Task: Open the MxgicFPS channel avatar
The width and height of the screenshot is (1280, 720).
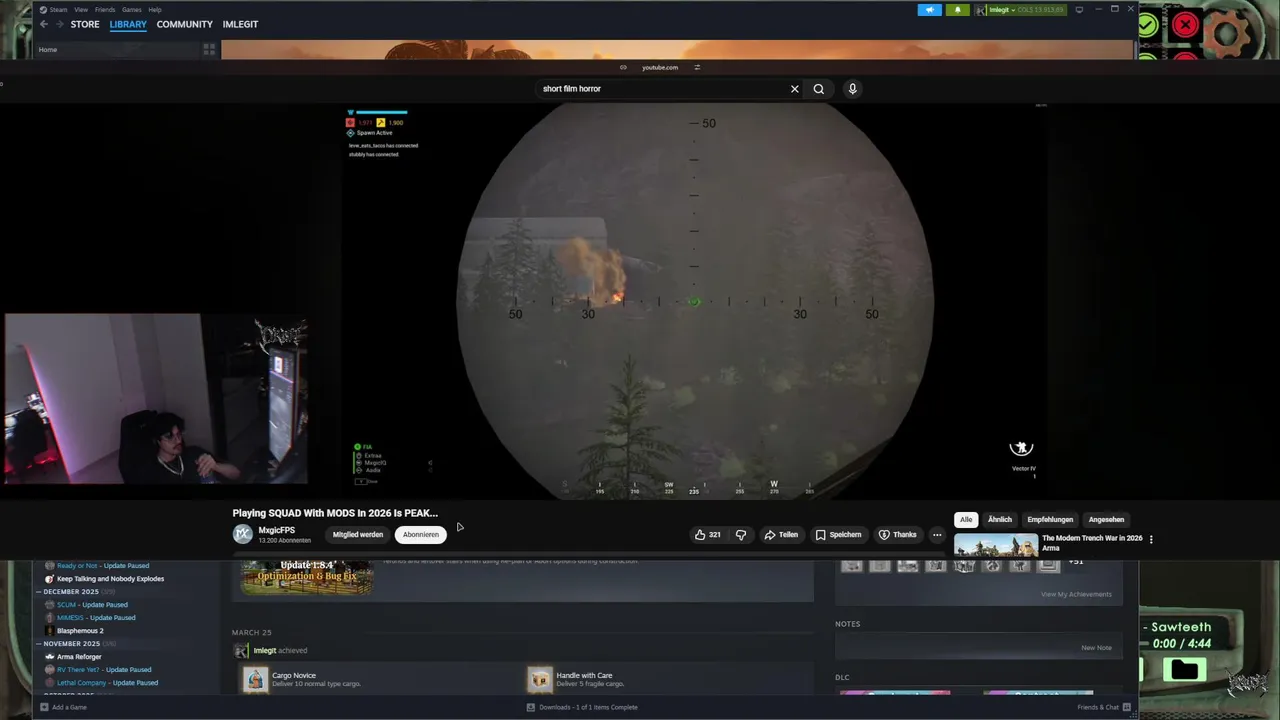Action: pos(242,534)
